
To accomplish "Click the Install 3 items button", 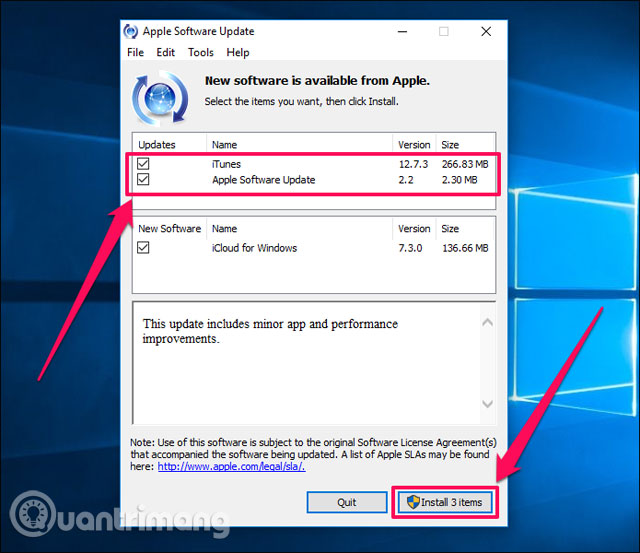I will pos(445,502).
